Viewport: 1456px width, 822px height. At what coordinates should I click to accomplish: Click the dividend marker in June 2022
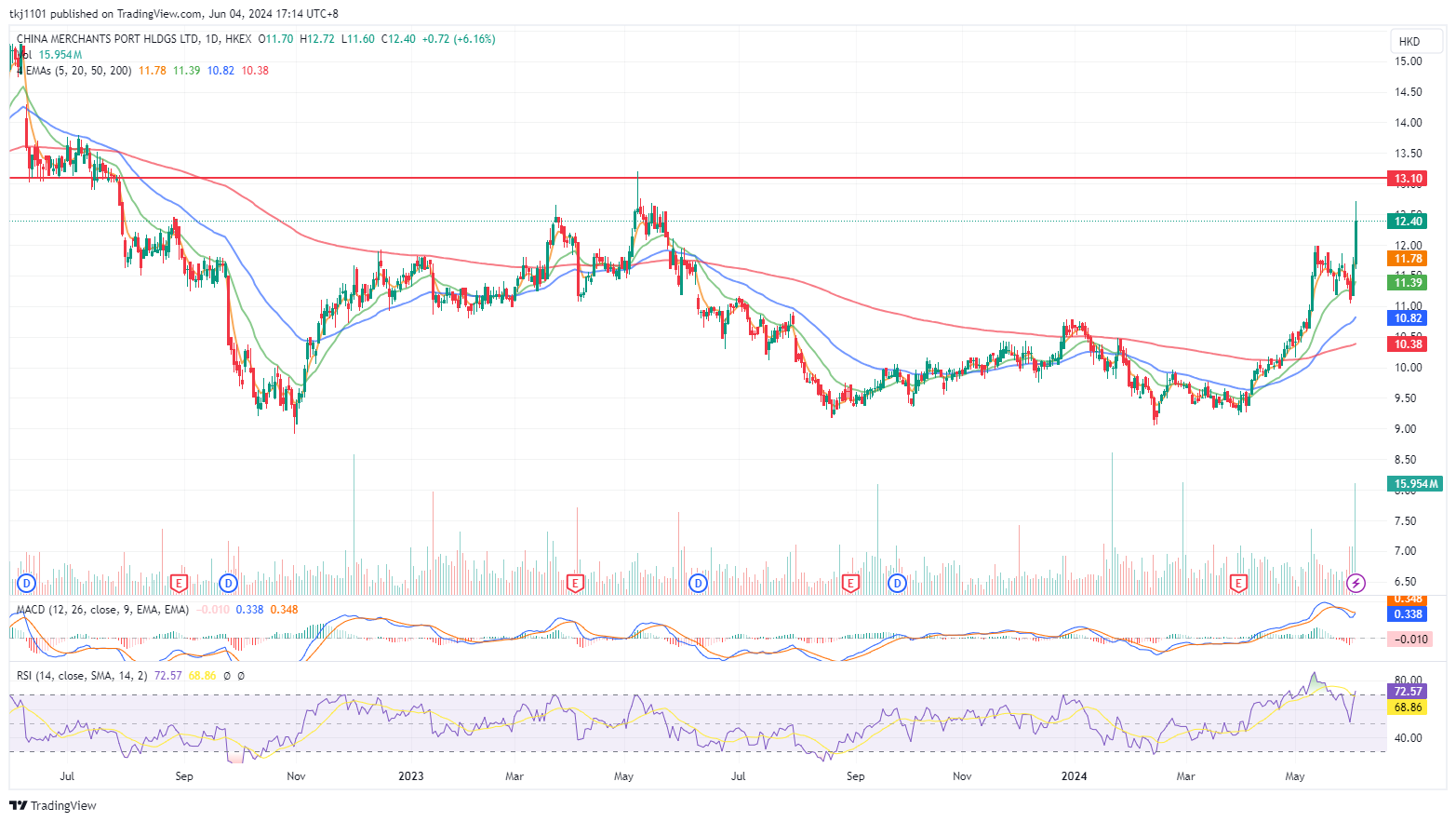(x=26, y=584)
